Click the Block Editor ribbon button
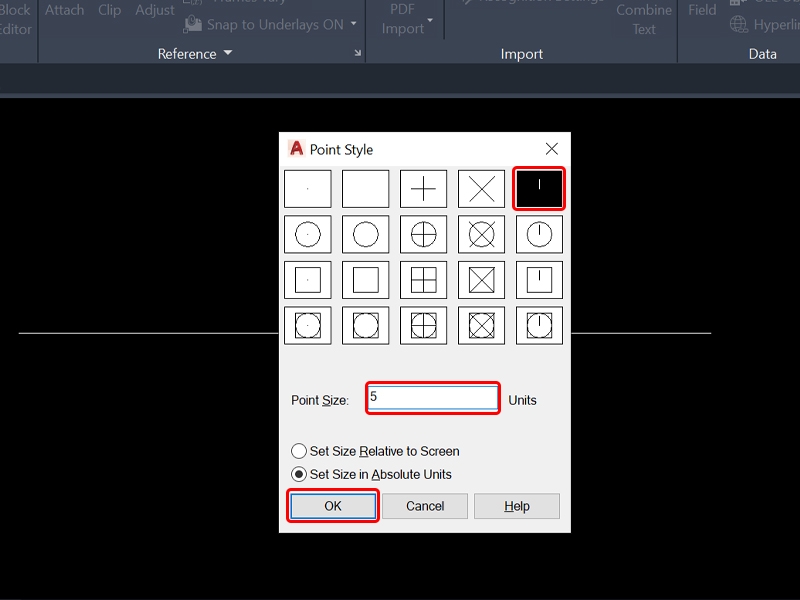Viewport: 800px width, 600px height. (15, 19)
